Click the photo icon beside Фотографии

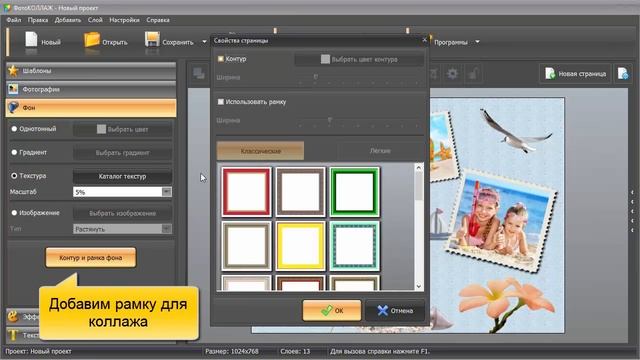(13, 89)
